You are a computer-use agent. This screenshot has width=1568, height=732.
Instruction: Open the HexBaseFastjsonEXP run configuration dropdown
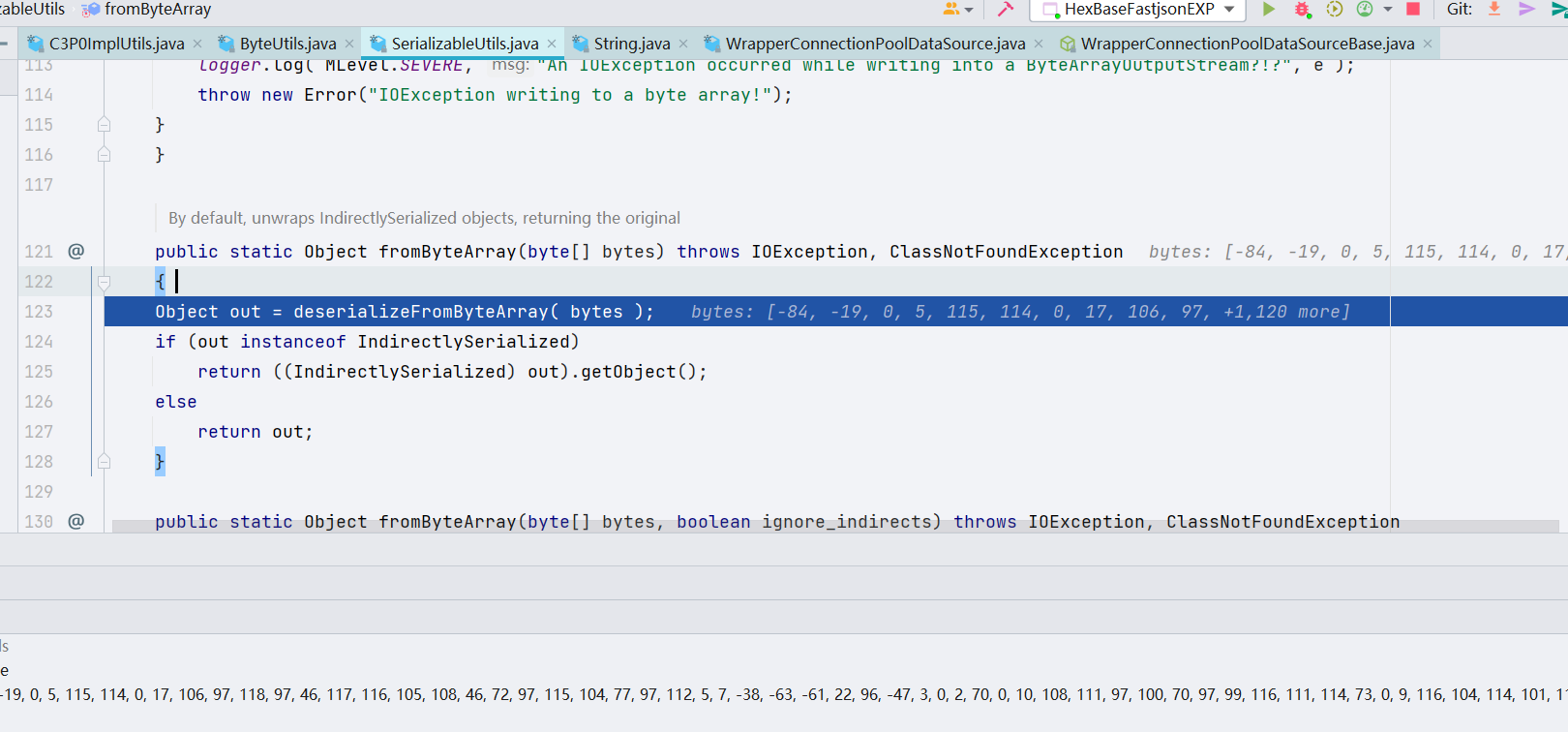point(1137,10)
